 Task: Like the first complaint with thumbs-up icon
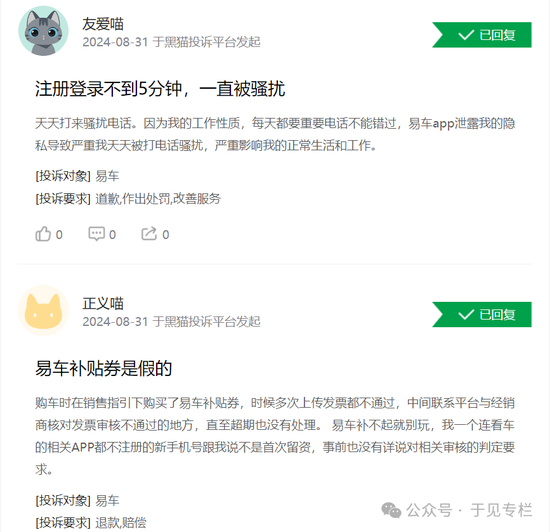coord(43,234)
